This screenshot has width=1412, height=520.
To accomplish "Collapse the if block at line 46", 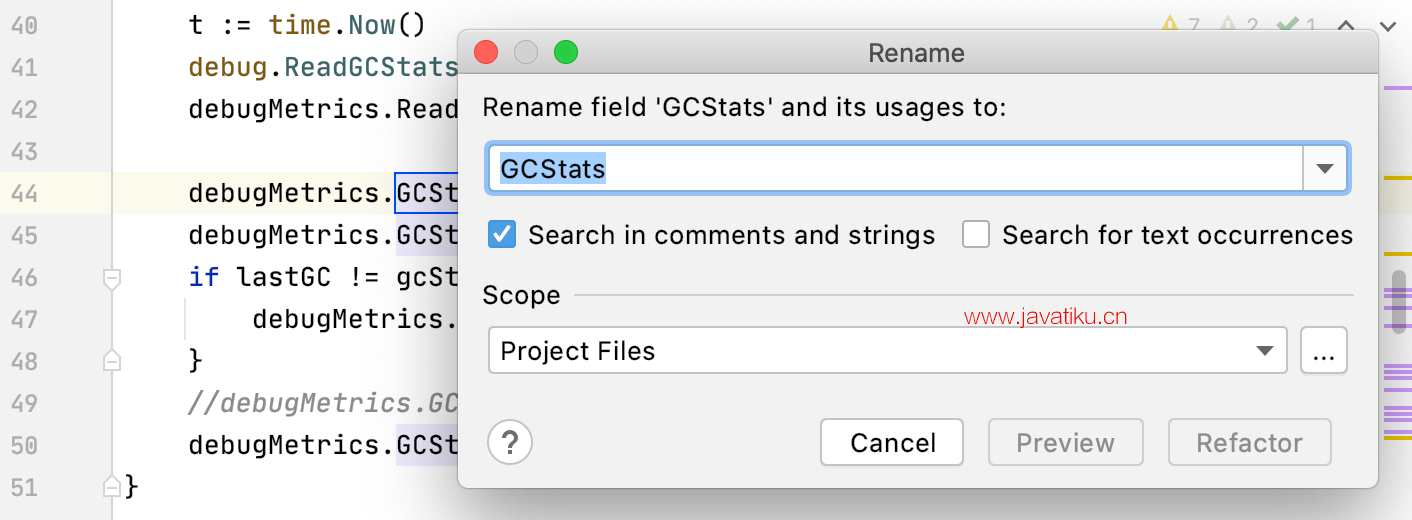I will 112,277.
